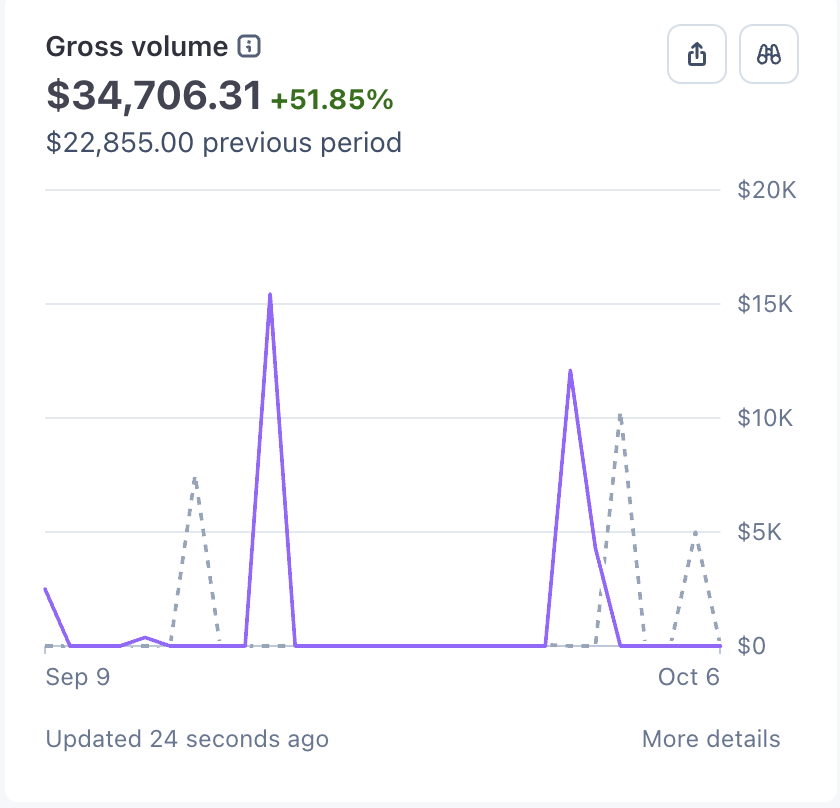Image resolution: width=840 pixels, height=808 pixels.
Task: Open the share/export chart button
Action: click(696, 54)
